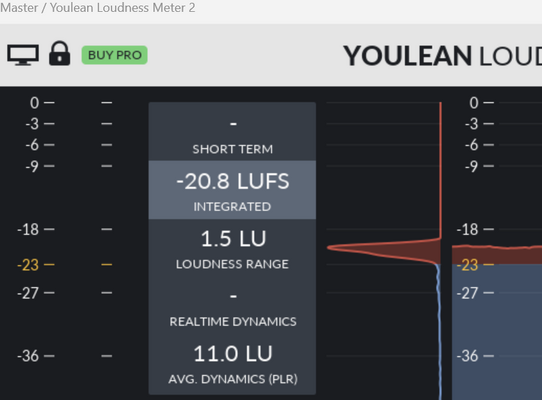The width and height of the screenshot is (542, 400).
Task: Click the yellow -23 target marker on left scale
Action: (x=36, y=265)
